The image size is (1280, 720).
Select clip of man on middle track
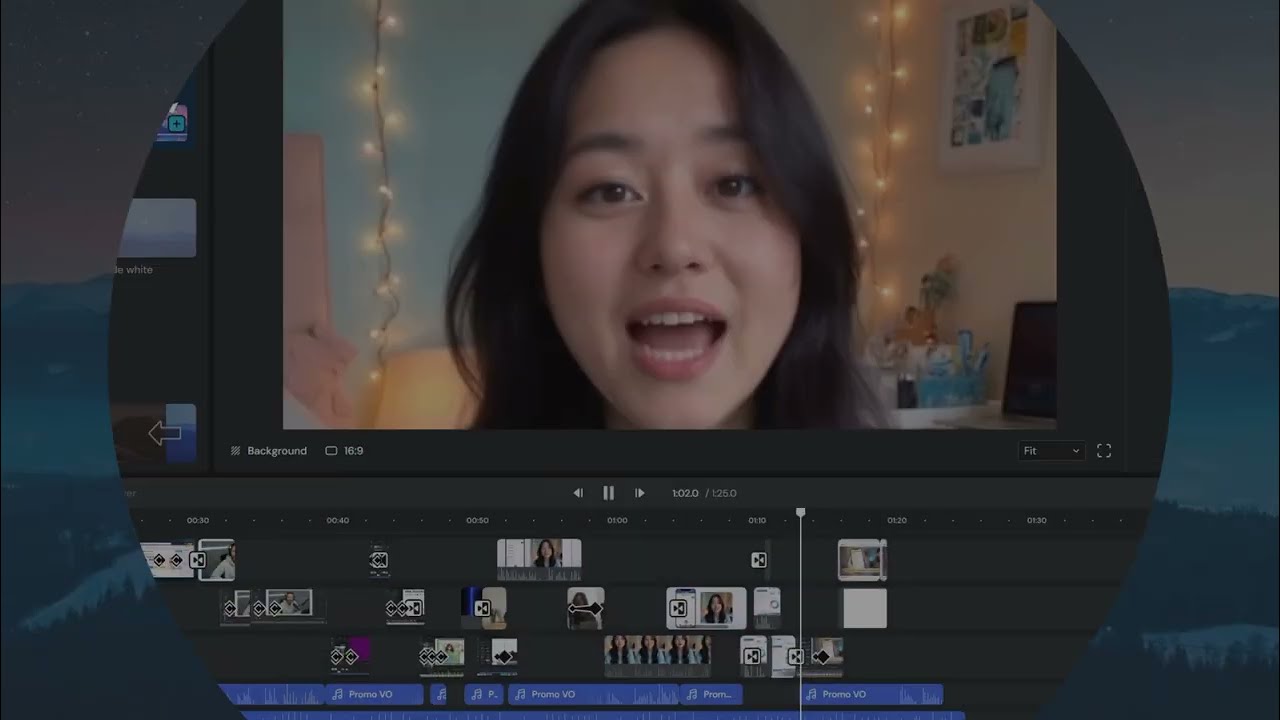[289, 603]
